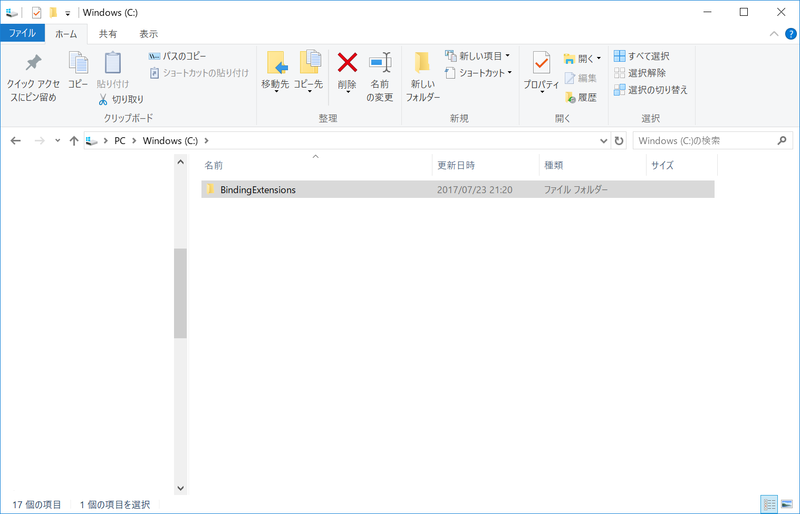Click the drive icon in the address bar

point(92,141)
